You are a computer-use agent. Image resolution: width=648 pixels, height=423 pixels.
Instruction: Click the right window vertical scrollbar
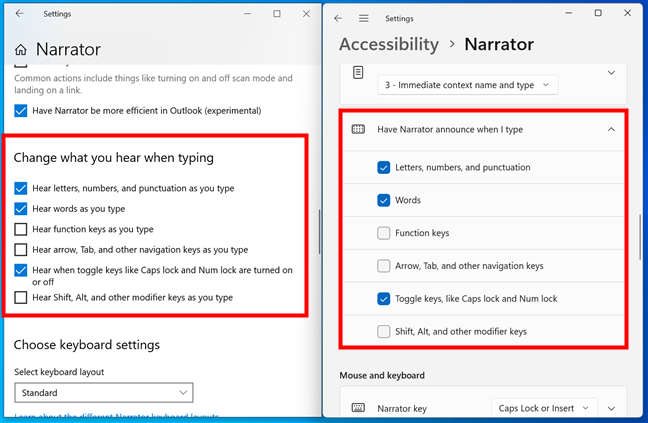pos(640,237)
